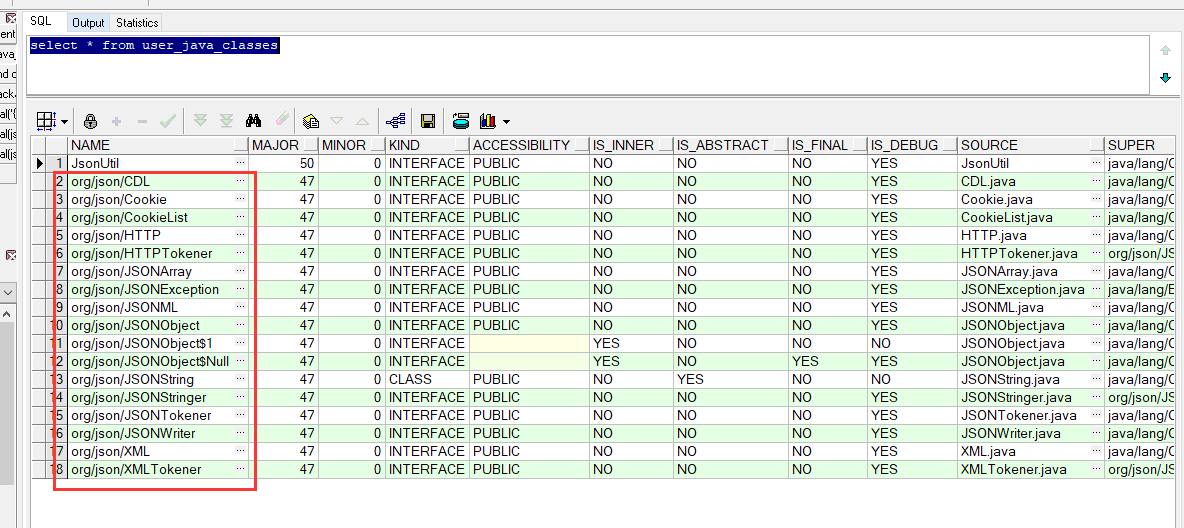Click the empty ACCESSIBILITY cell of the org/json/JSONObject$1 row

click(529, 343)
